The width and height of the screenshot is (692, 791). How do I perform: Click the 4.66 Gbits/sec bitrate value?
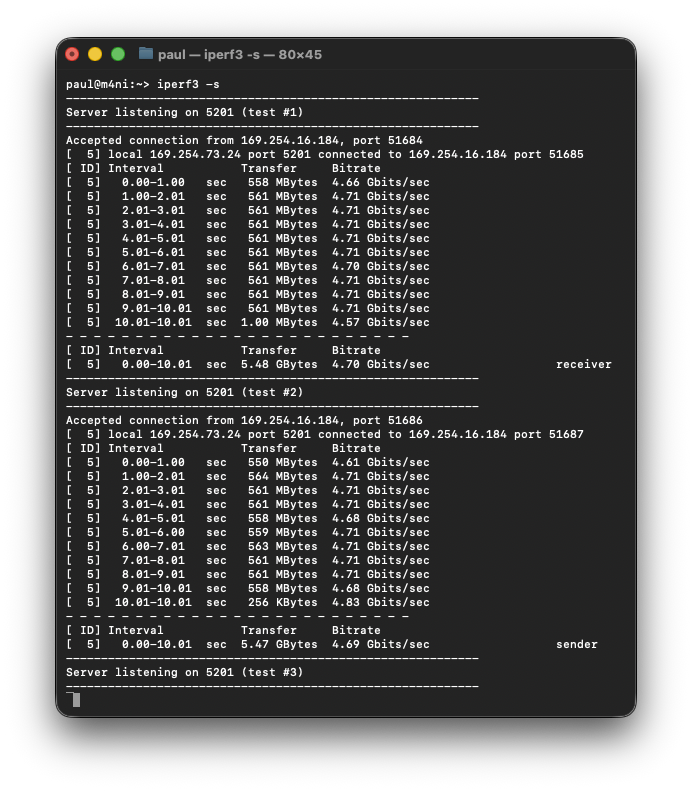tap(380, 182)
